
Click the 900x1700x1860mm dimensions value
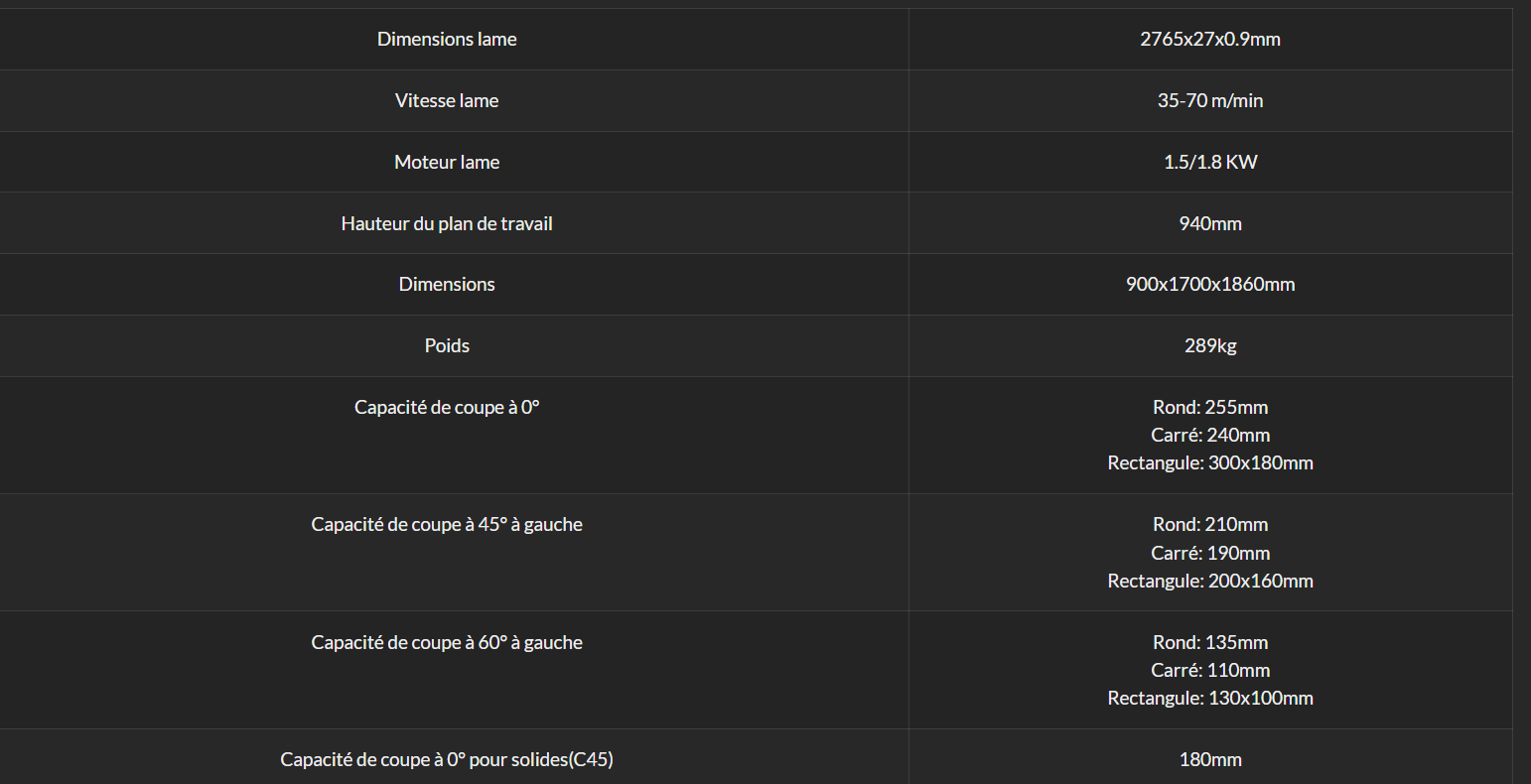pos(1210,284)
